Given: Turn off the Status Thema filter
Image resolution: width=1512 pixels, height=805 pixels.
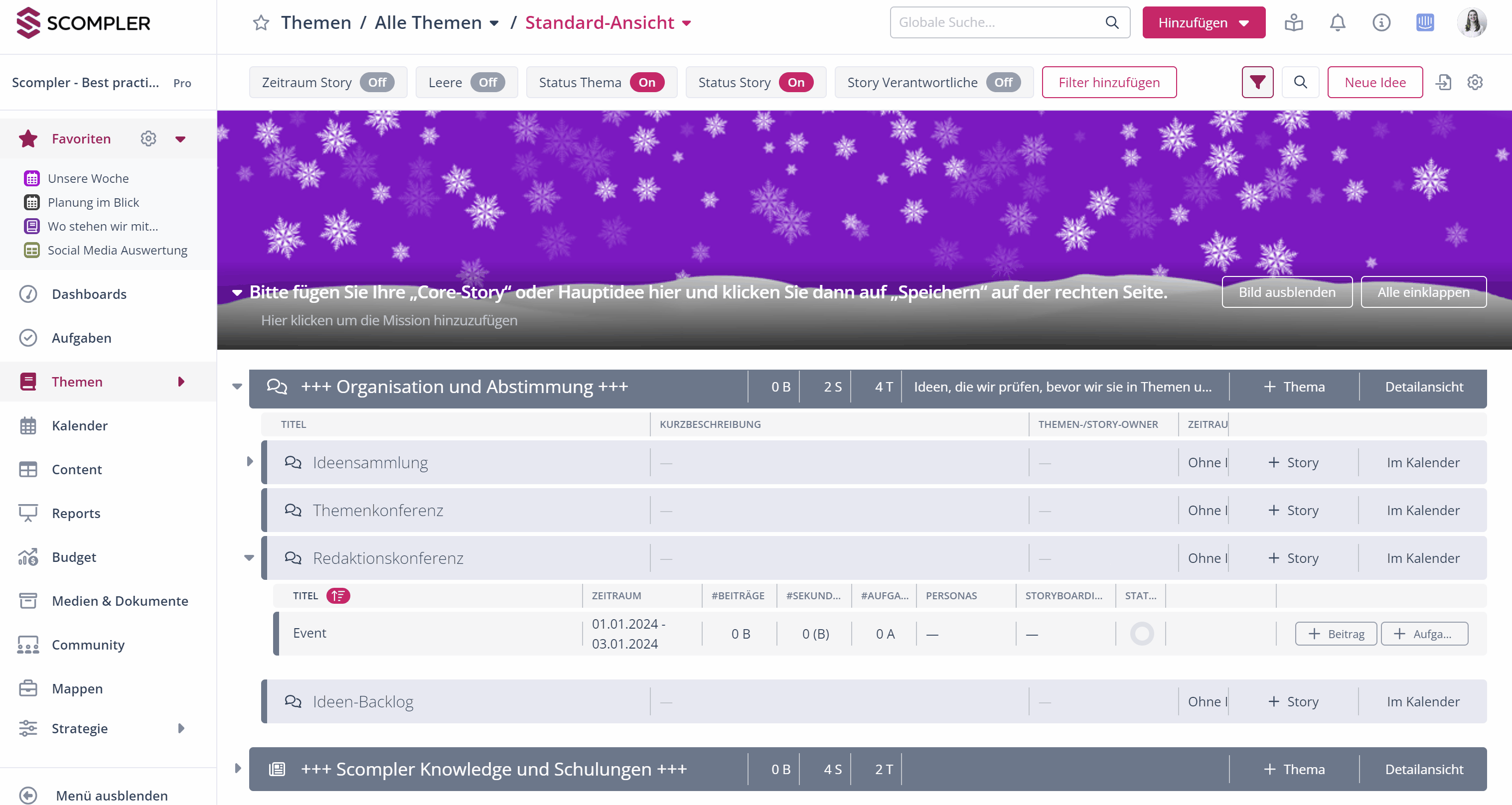Looking at the screenshot, I should pos(647,82).
